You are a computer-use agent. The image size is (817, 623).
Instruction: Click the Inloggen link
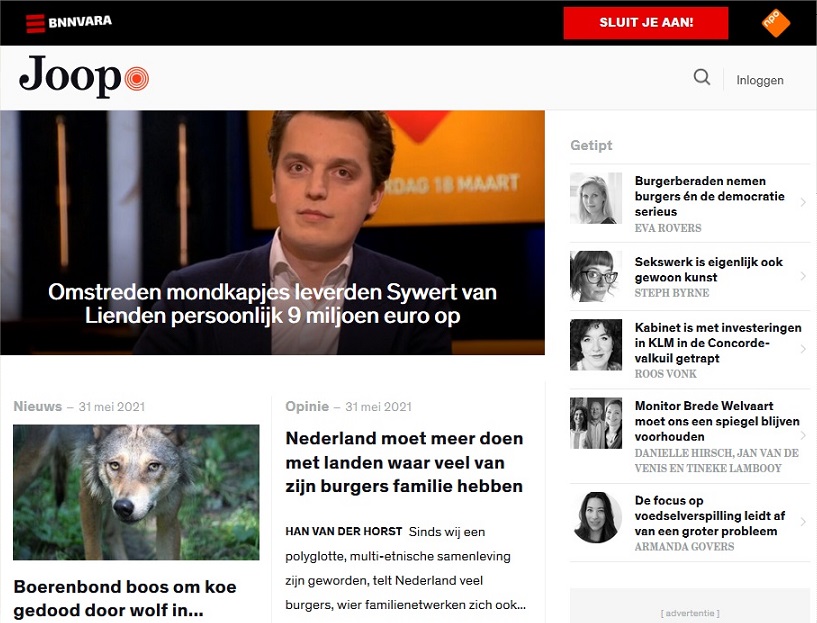point(760,80)
